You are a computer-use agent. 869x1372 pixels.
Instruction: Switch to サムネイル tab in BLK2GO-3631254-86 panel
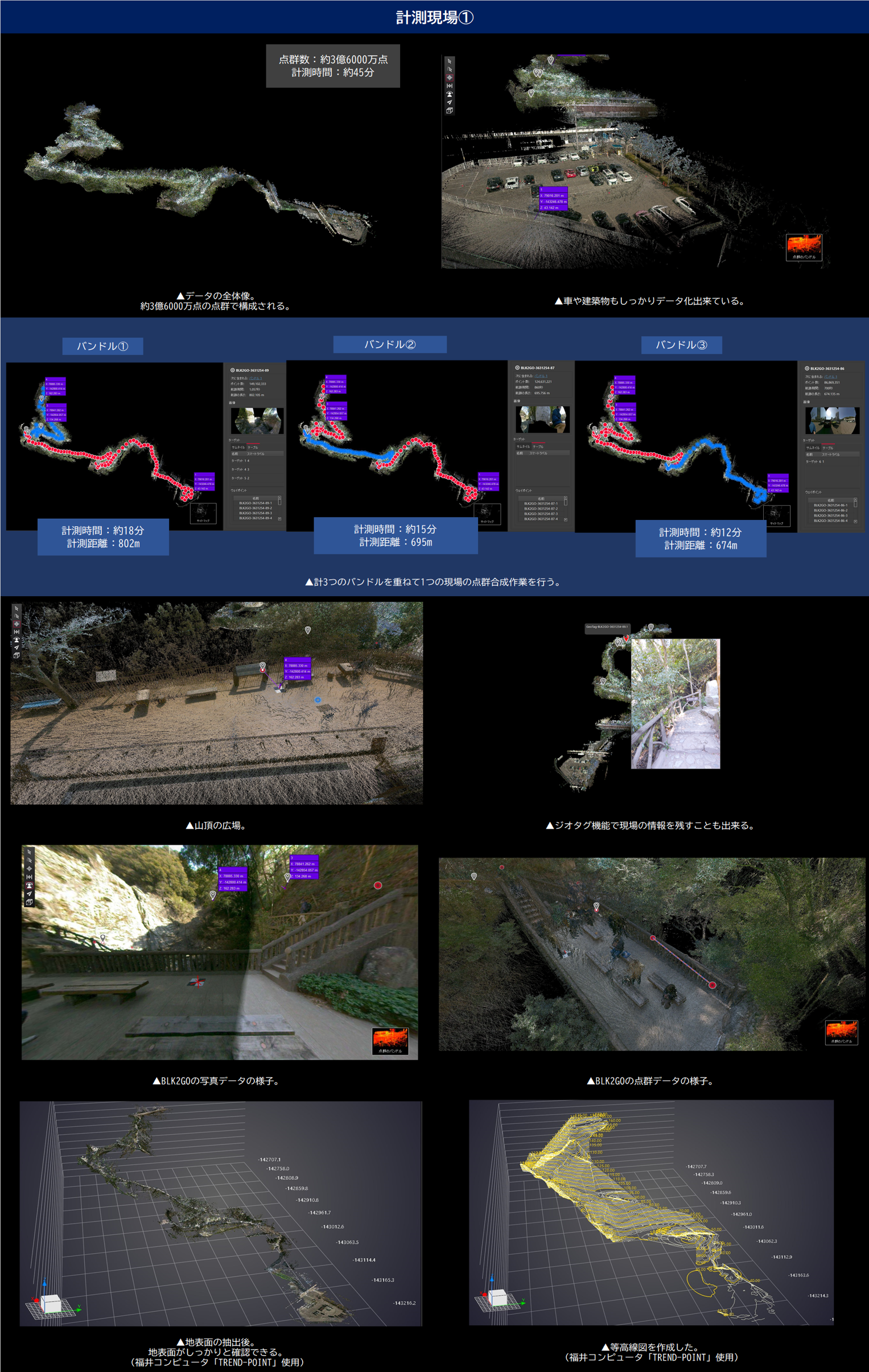click(x=814, y=448)
